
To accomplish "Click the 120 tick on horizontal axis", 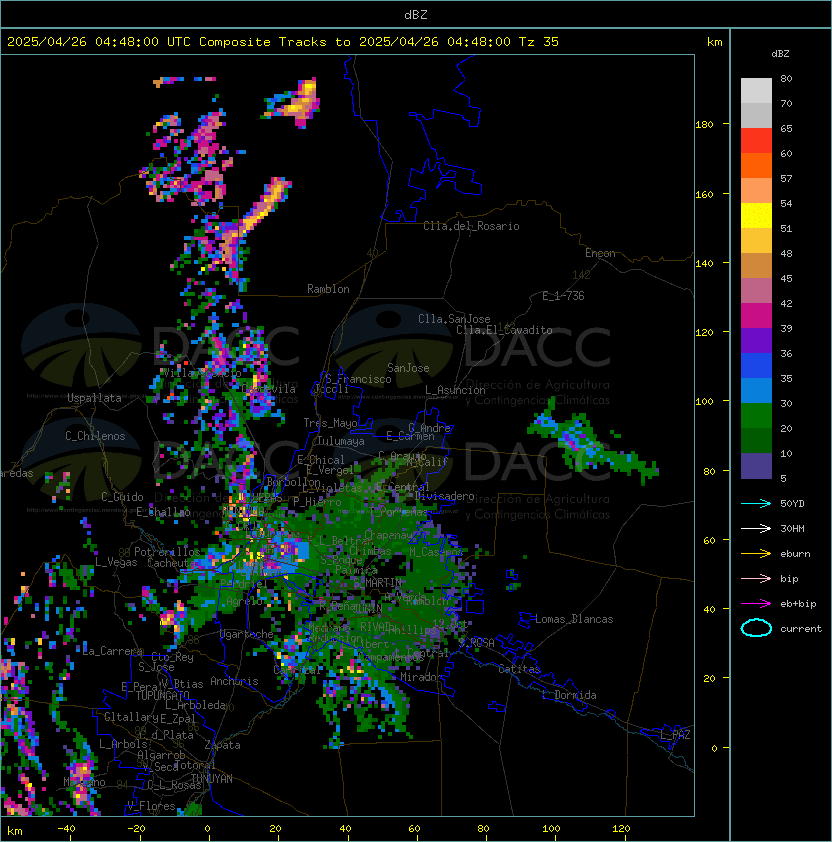I will 621,829.
